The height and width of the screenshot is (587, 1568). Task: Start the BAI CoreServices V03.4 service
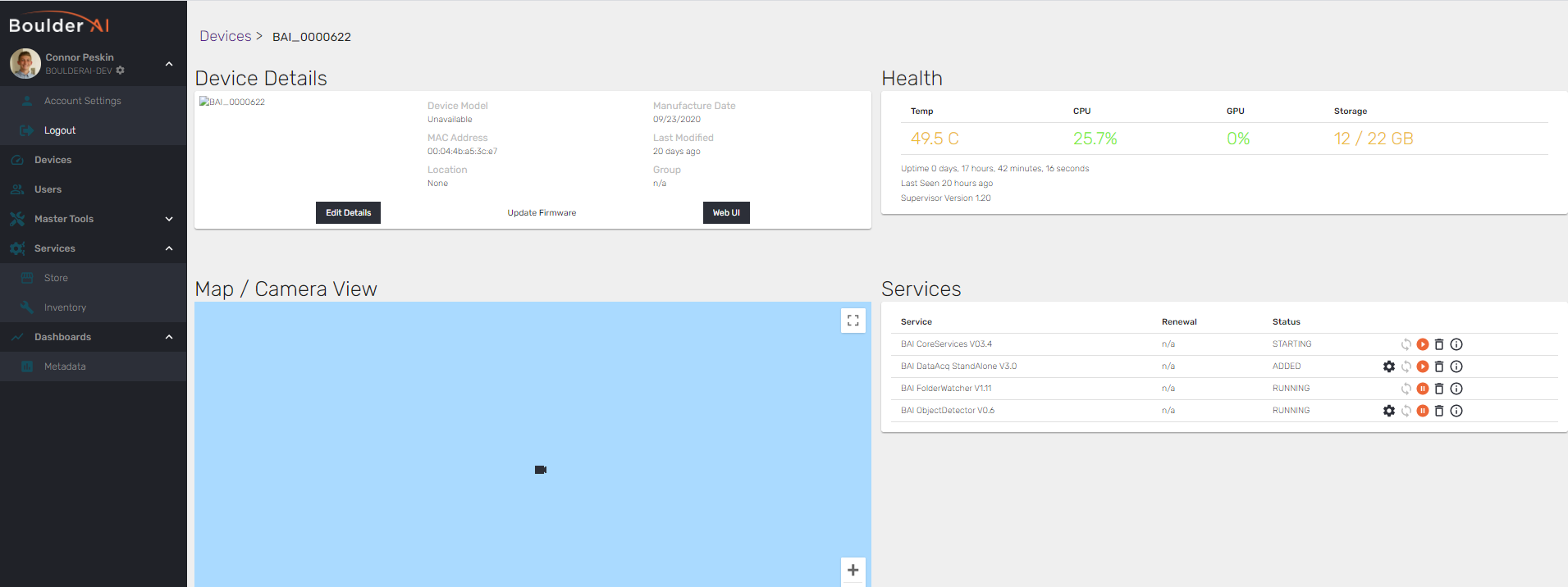[1423, 344]
